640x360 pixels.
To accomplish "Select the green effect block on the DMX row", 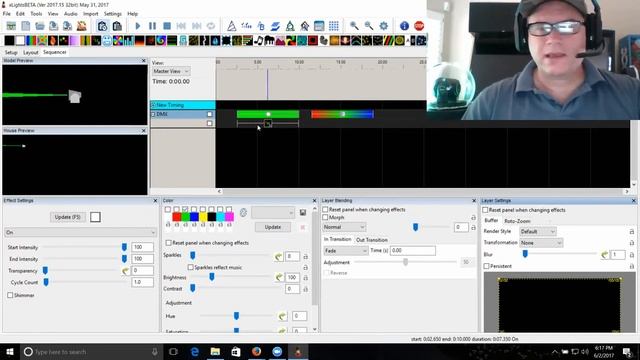I will [x=268, y=114].
